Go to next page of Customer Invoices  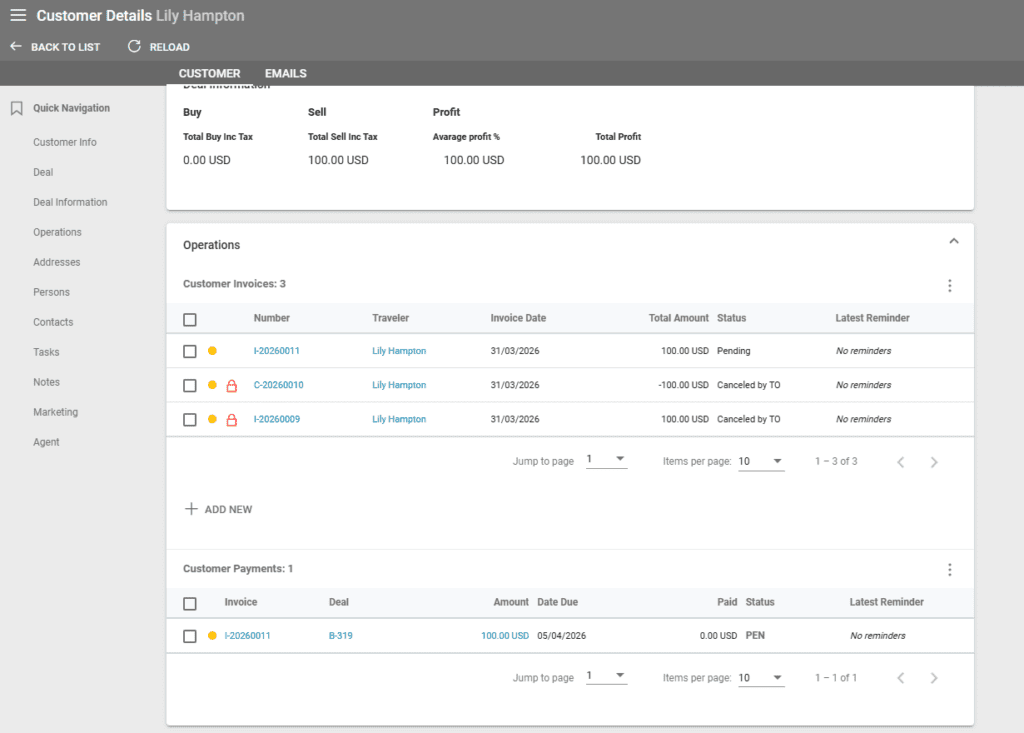(934, 462)
